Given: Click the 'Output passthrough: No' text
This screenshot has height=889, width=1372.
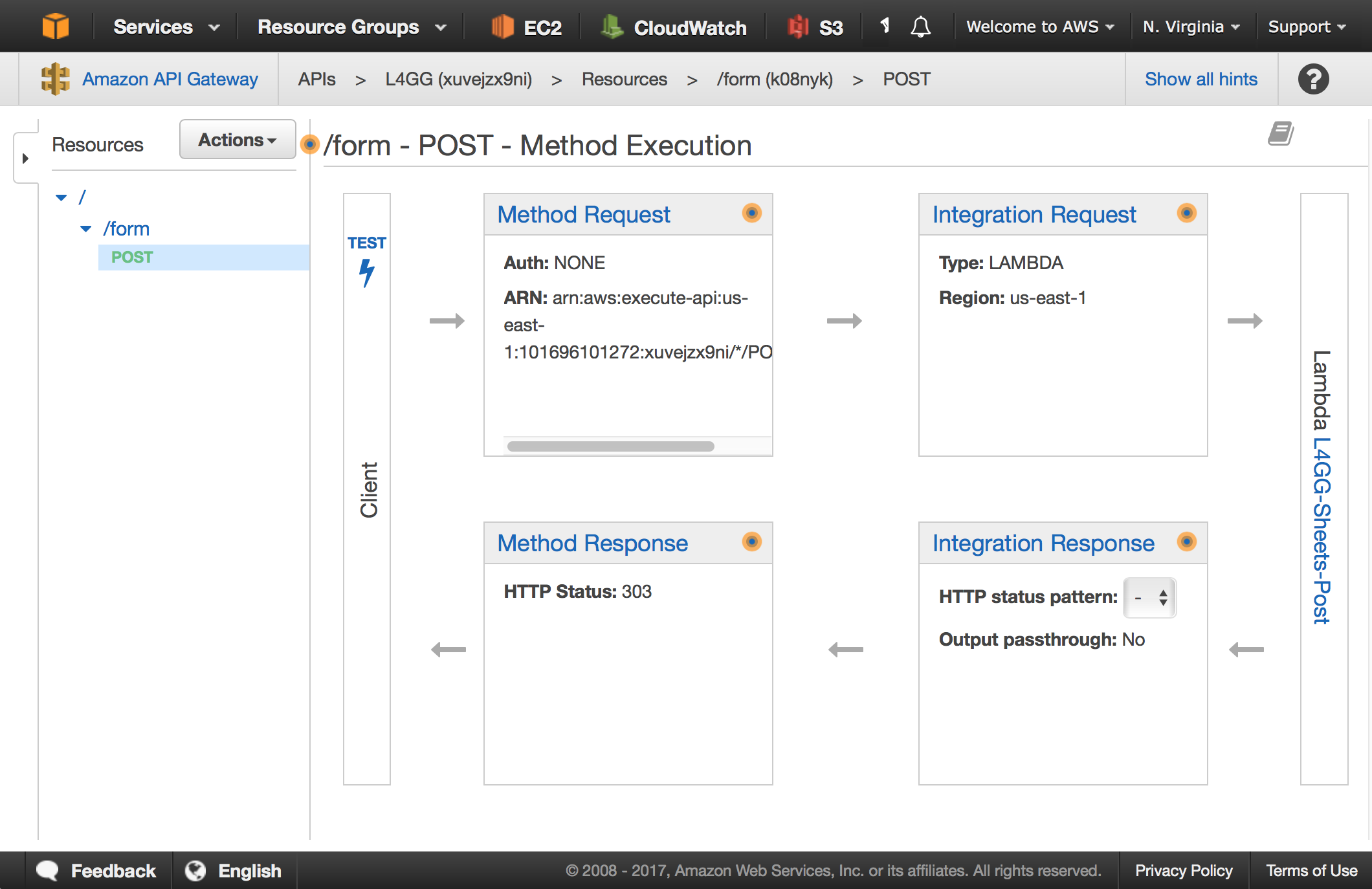Looking at the screenshot, I should (1042, 639).
